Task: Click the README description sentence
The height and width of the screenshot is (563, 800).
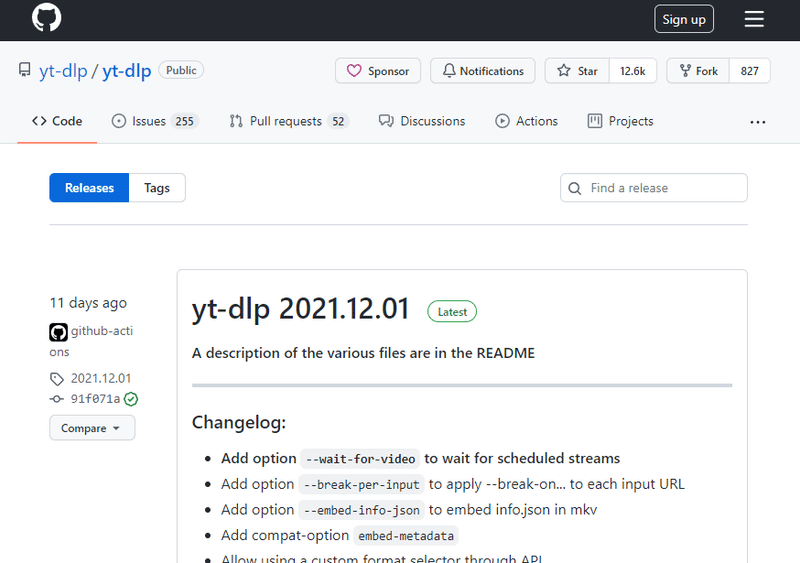Action: (x=363, y=353)
